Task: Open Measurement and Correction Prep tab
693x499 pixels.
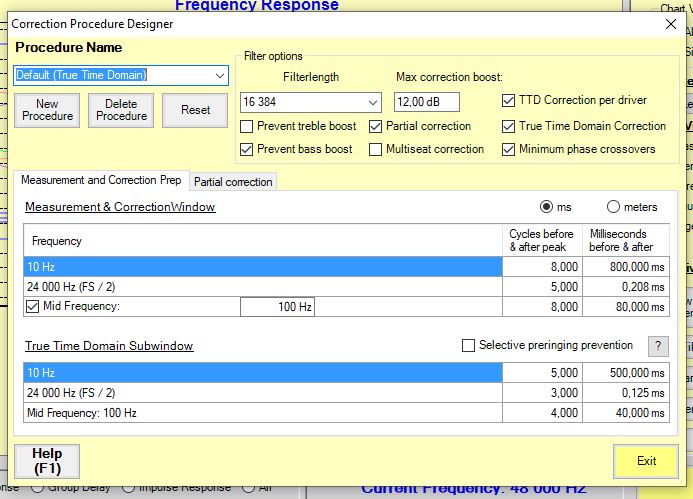Action: click(101, 181)
